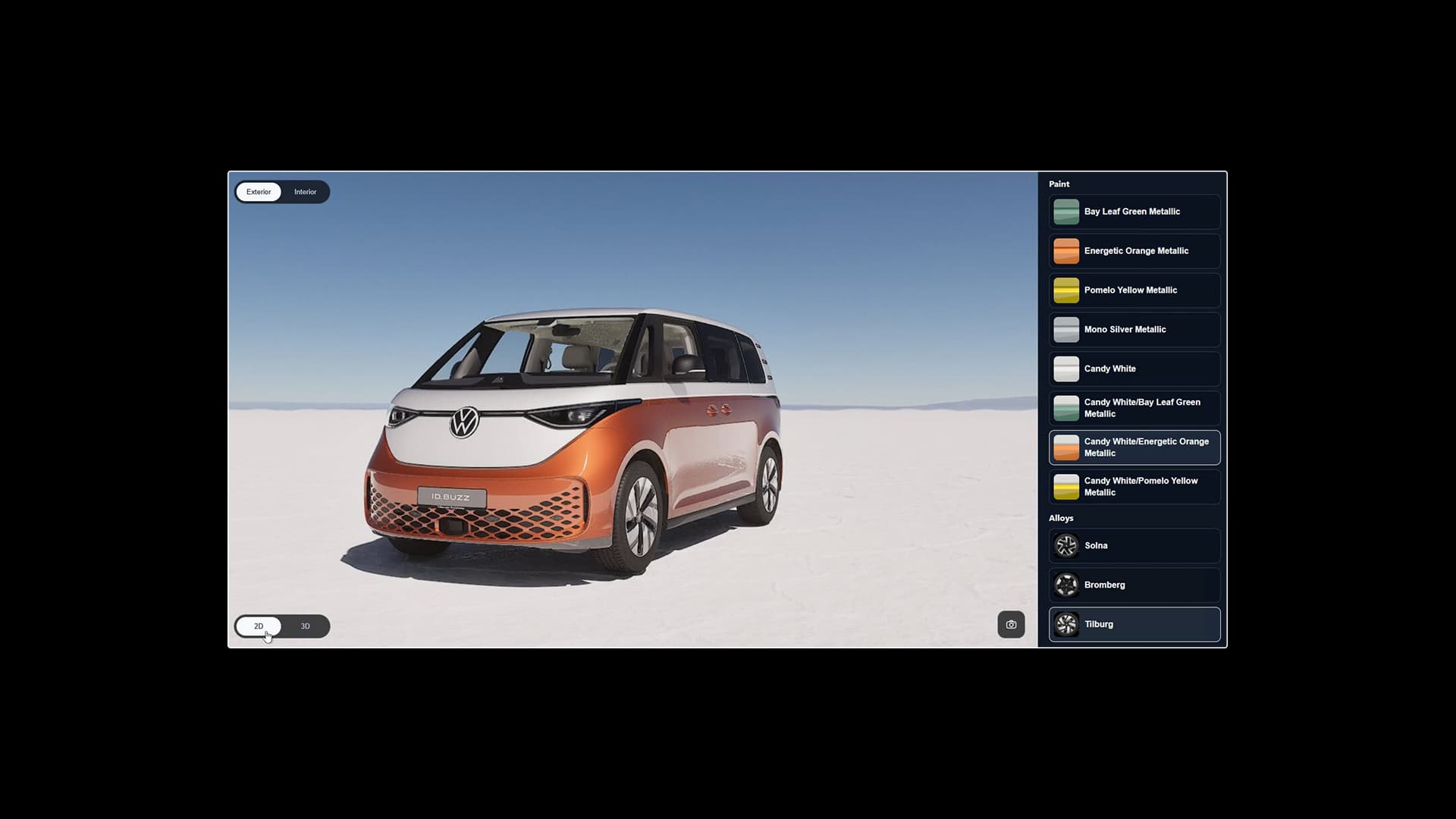
Task: Select the Solna alloy wheel icon
Action: (x=1066, y=545)
